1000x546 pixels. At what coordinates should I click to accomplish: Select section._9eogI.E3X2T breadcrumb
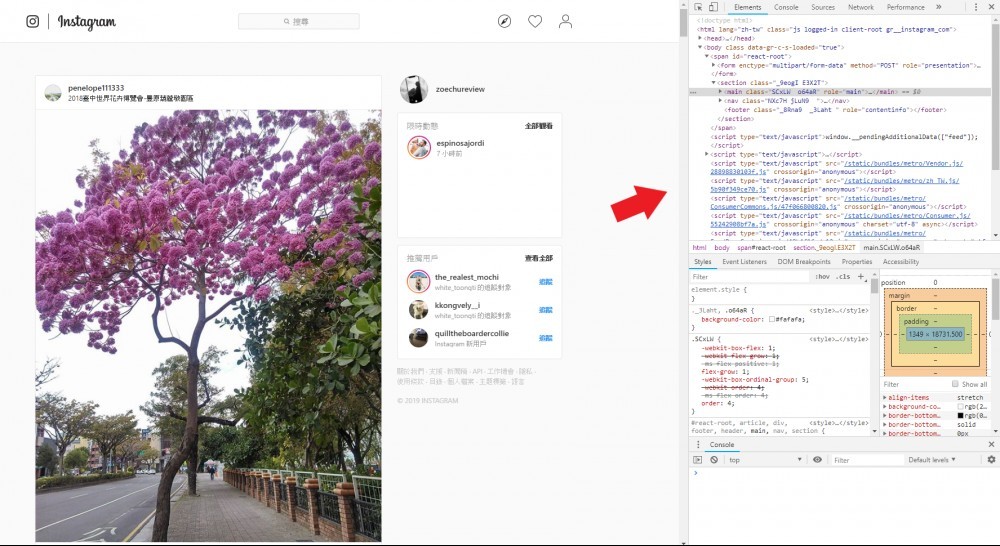pyautogui.click(x=824, y=247)
